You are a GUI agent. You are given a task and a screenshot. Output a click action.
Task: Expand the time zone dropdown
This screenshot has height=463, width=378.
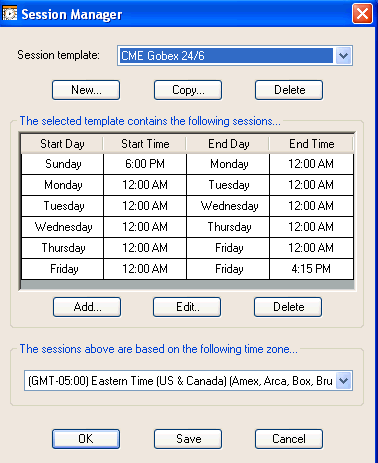pos(343,380)
